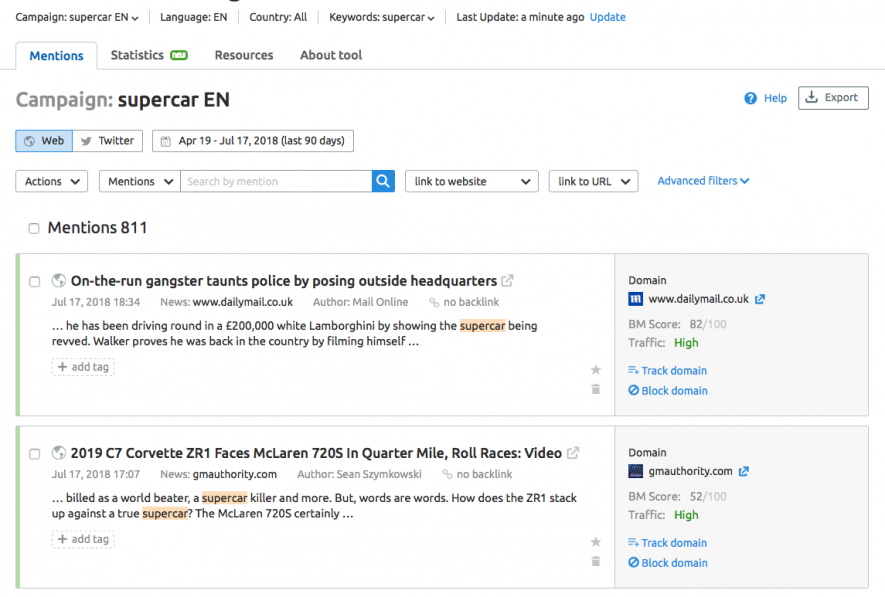The width and height of the screenshot is (885, 597).
Task: Open the date range picker Apr 19 - Jul 17
Action: click(253, 141)
